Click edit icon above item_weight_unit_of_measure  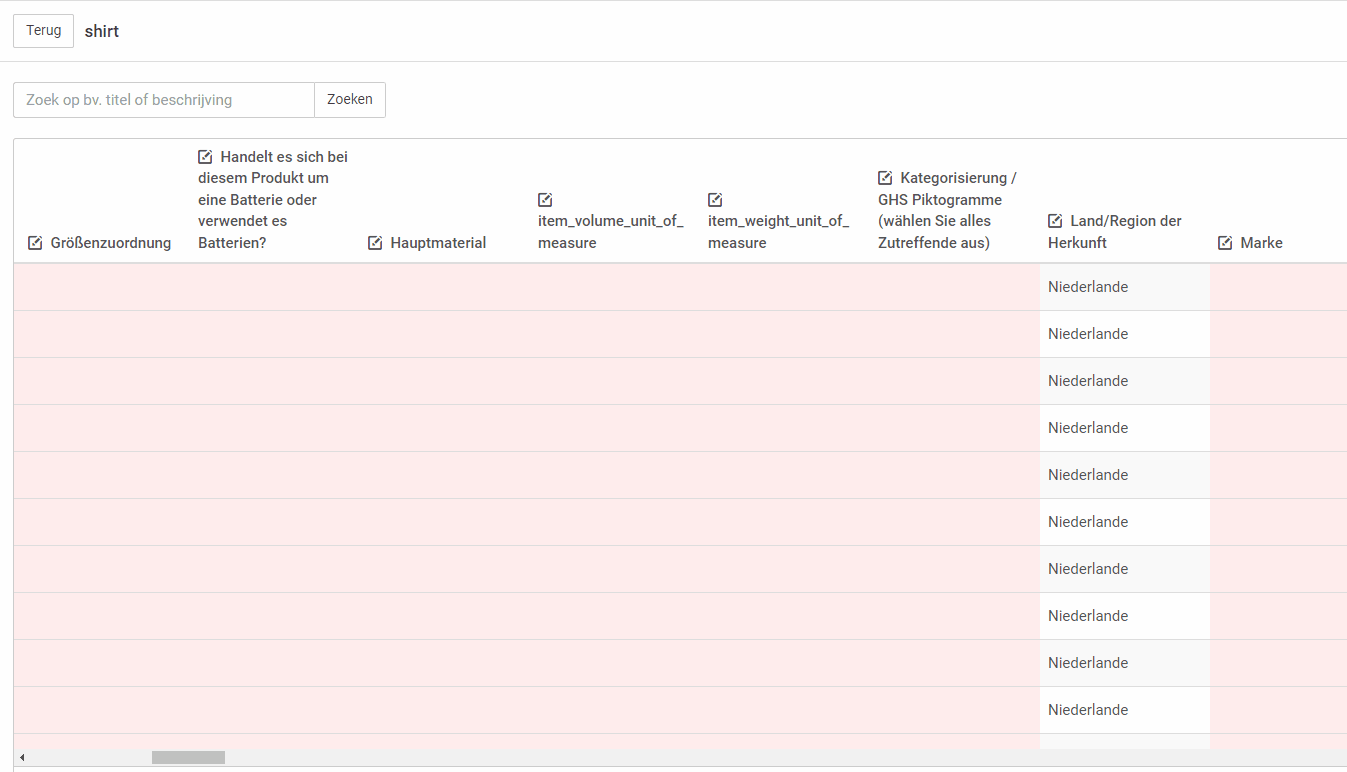(715, 200)
